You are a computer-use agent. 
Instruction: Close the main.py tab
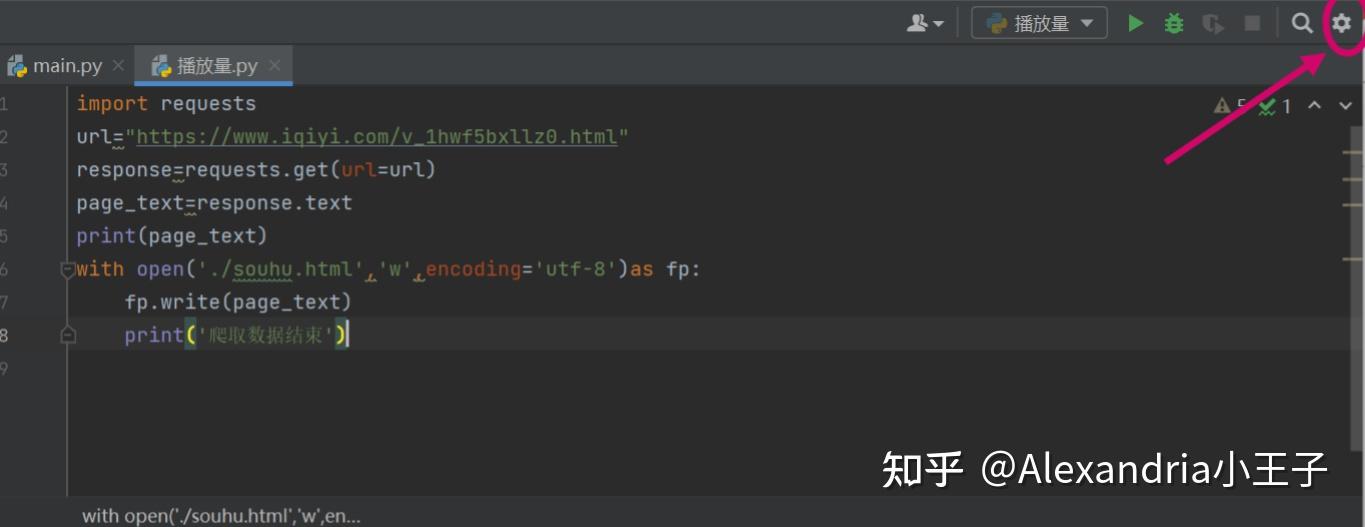click(118, 66)
